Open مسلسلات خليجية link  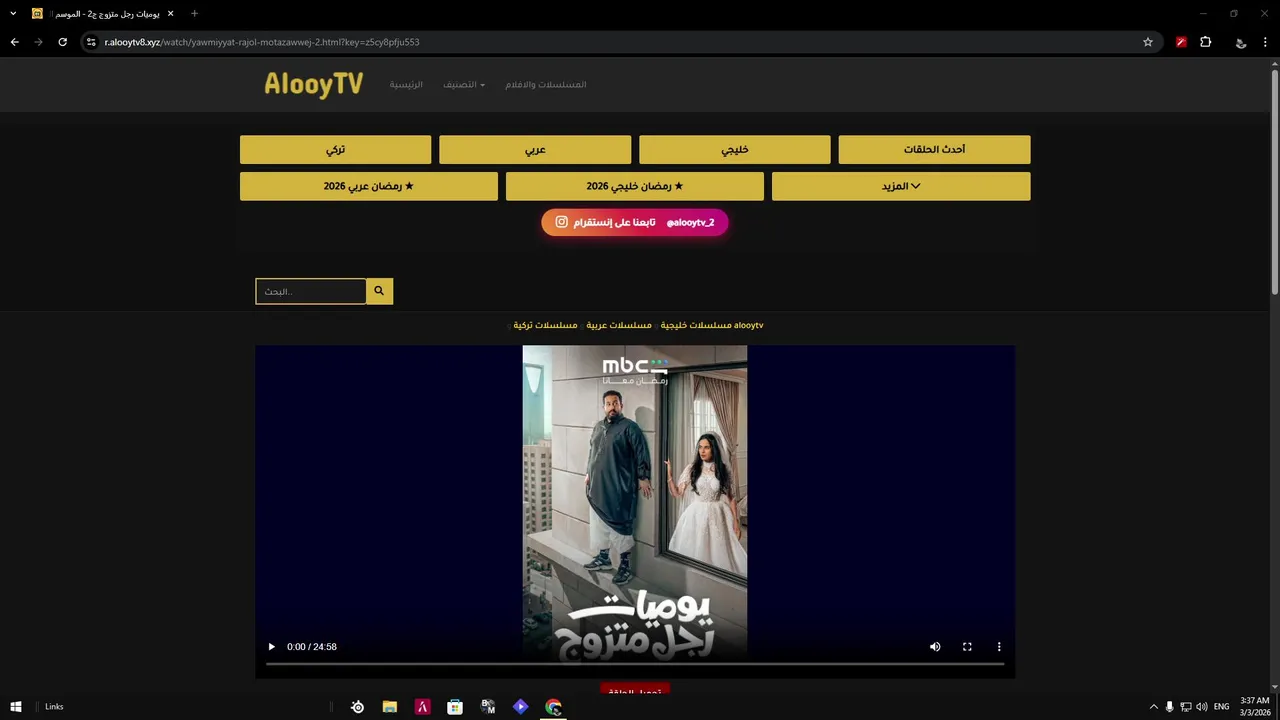(x=696, y=325)
